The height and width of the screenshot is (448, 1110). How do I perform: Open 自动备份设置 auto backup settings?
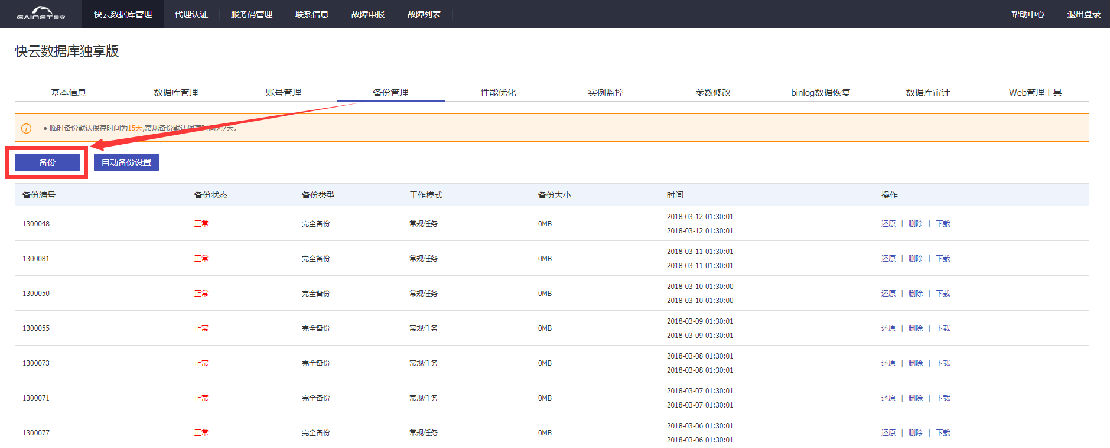(x=126, y=161)
